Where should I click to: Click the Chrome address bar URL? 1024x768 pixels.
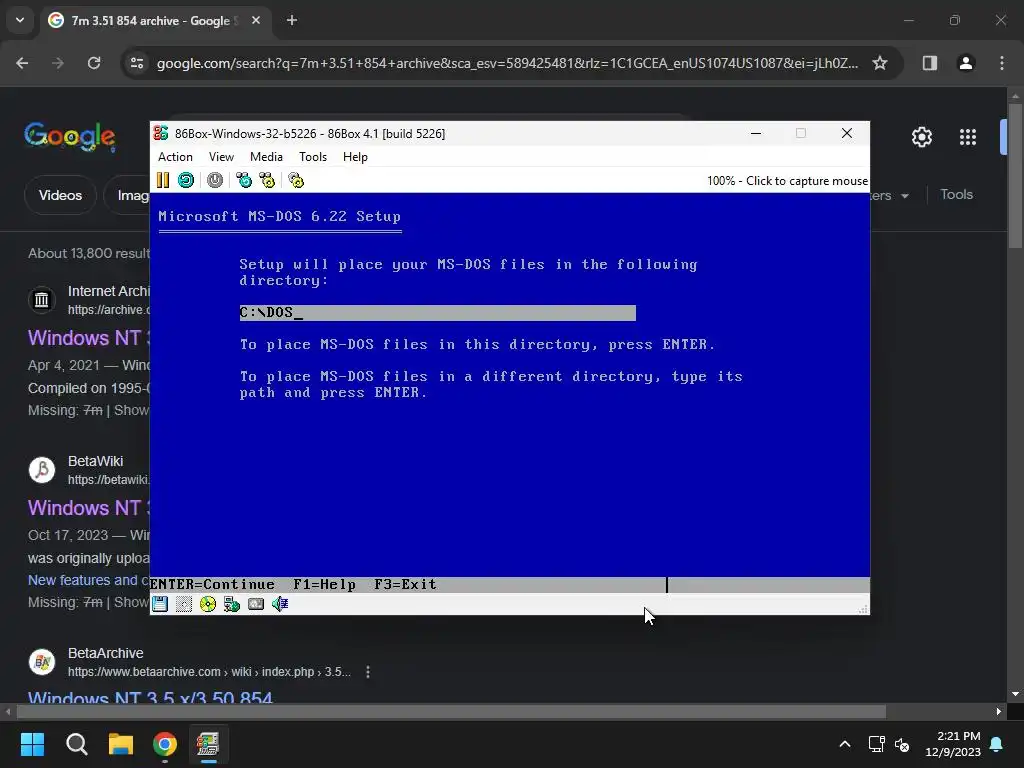pos(507,63)
